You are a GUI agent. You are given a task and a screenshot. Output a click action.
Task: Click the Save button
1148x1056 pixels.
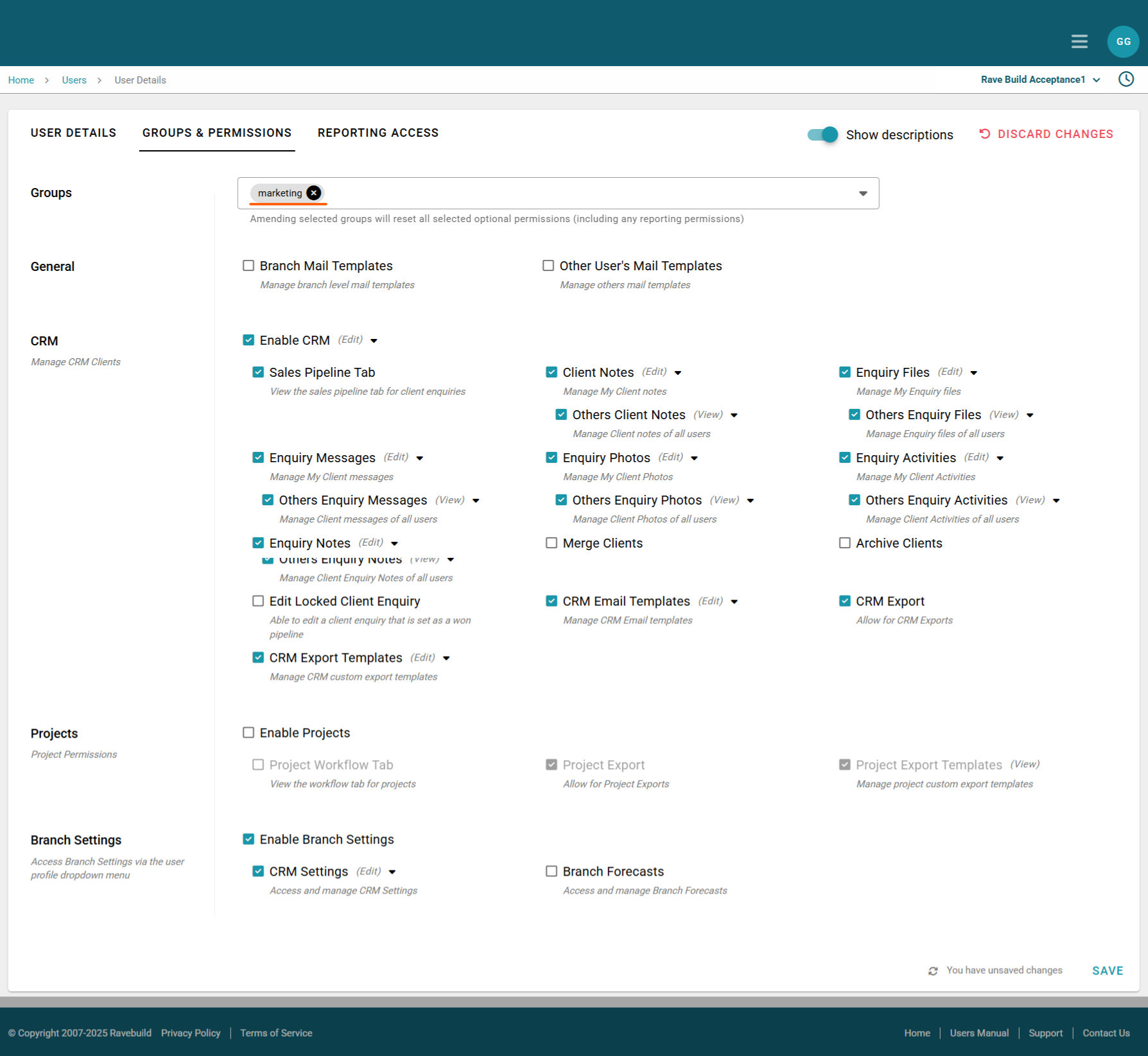pyautogui.click(x=1108, y=971)
